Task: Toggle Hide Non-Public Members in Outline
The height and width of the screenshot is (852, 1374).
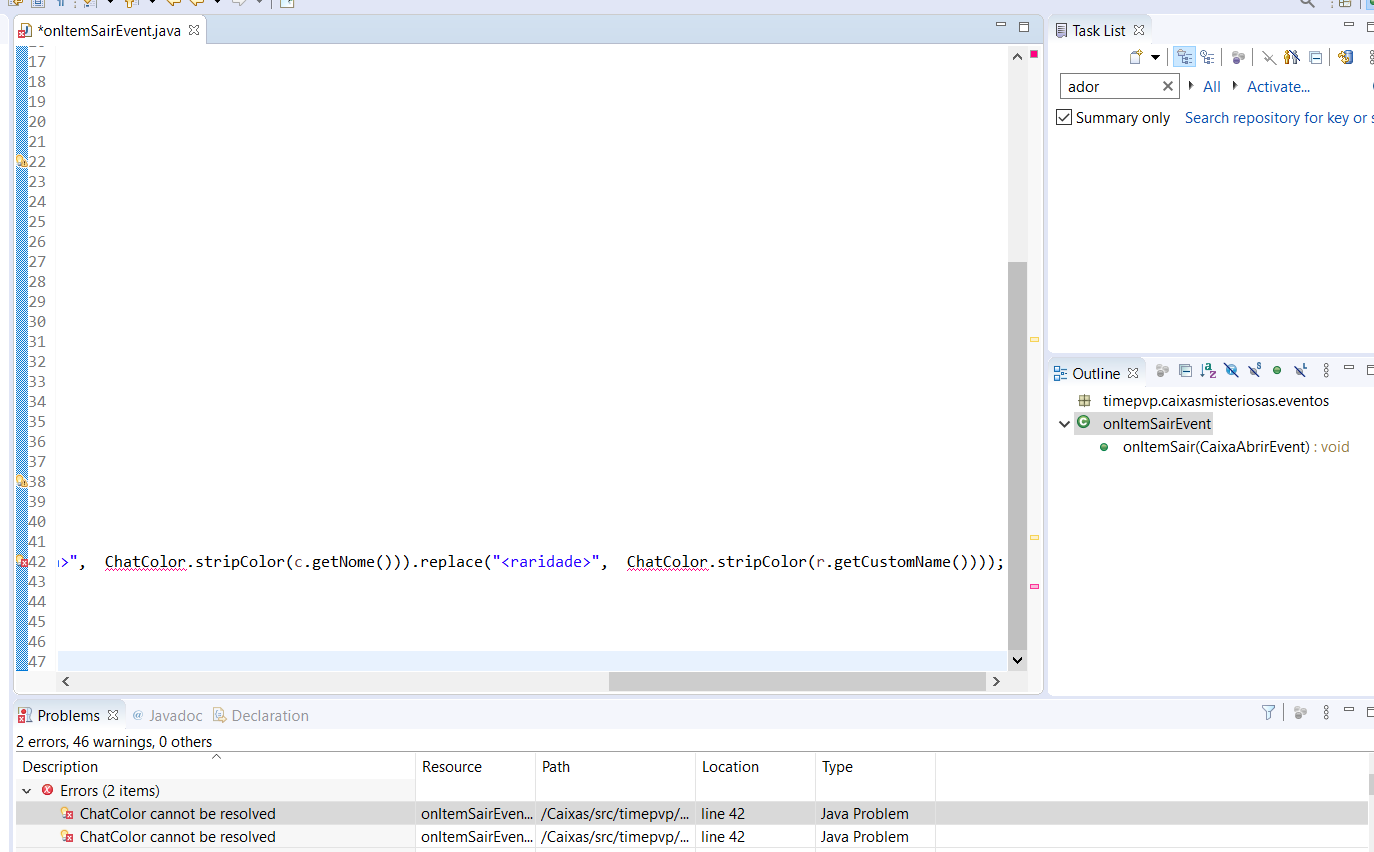Action: coord(1277,370)
